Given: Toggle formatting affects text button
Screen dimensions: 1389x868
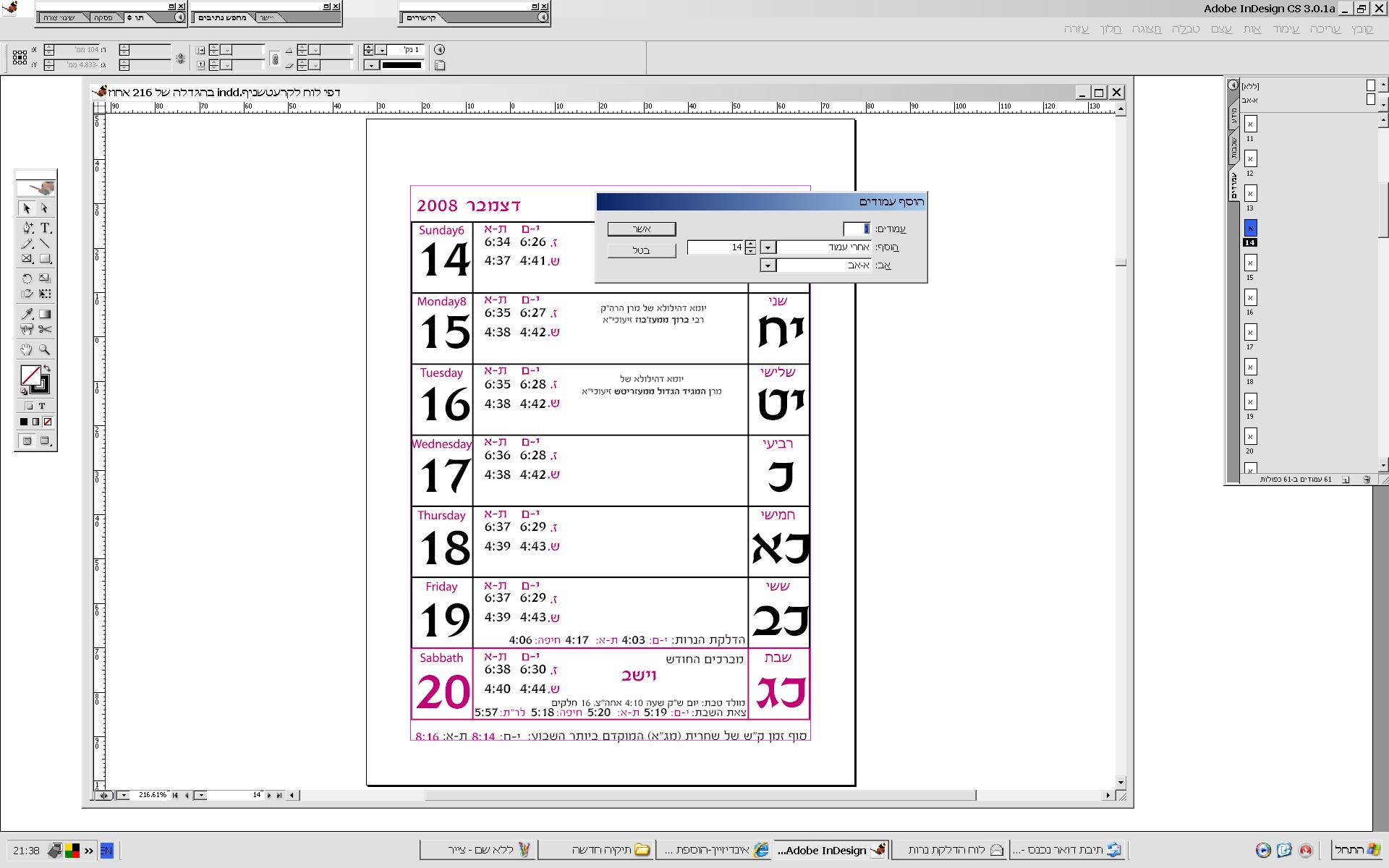Looking at the screenshot, I should click(42, 406).
